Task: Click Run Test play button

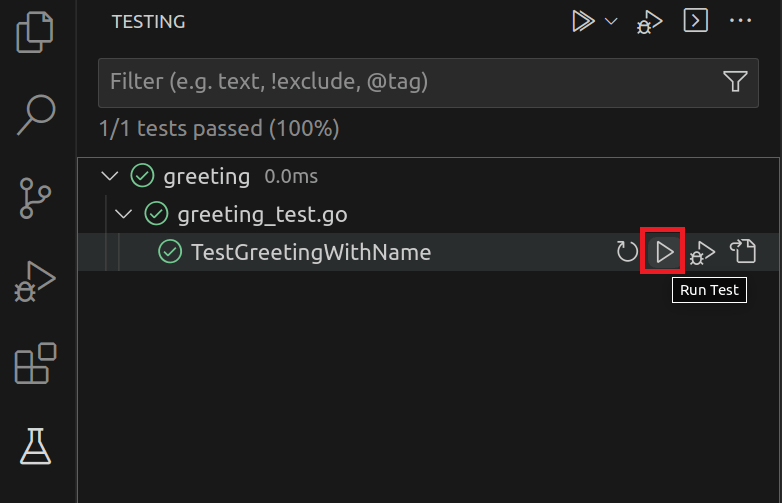Action: tap(665, 252)
